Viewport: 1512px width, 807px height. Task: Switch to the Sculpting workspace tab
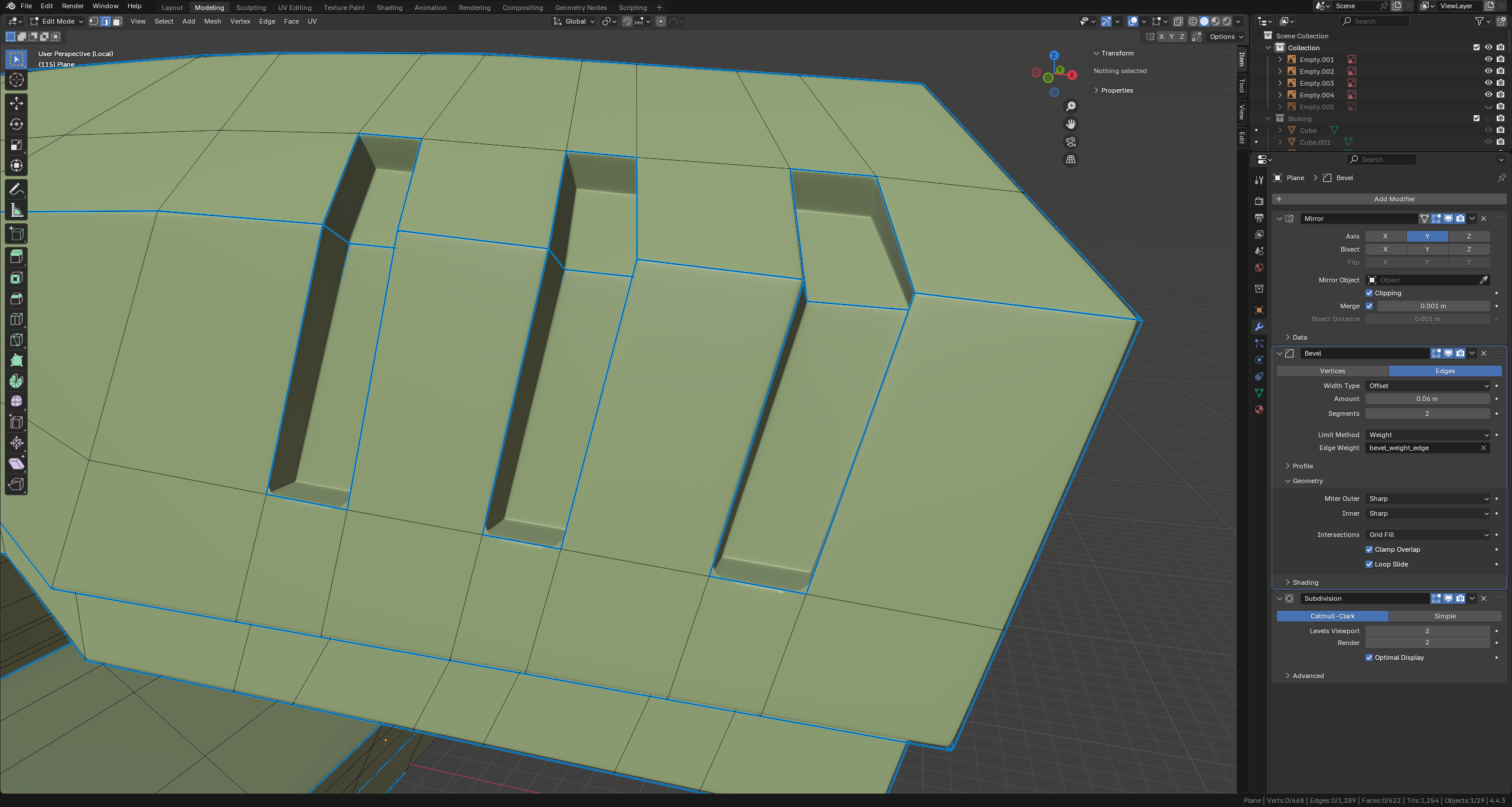[251, 8]
